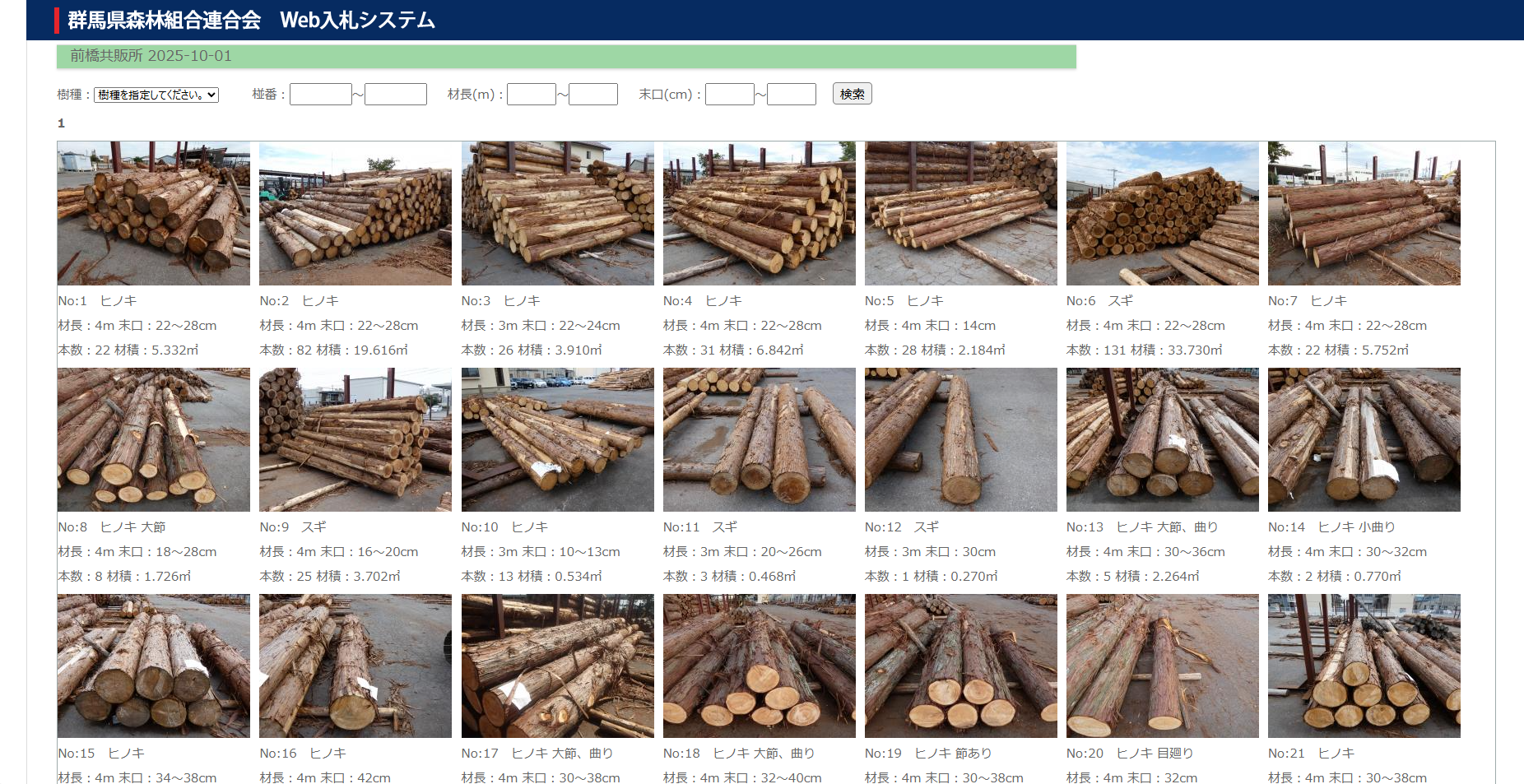This screenshot has width=1524, height=784.
Task: Click the 材長 minimum length field
Action: click(531, 95)
